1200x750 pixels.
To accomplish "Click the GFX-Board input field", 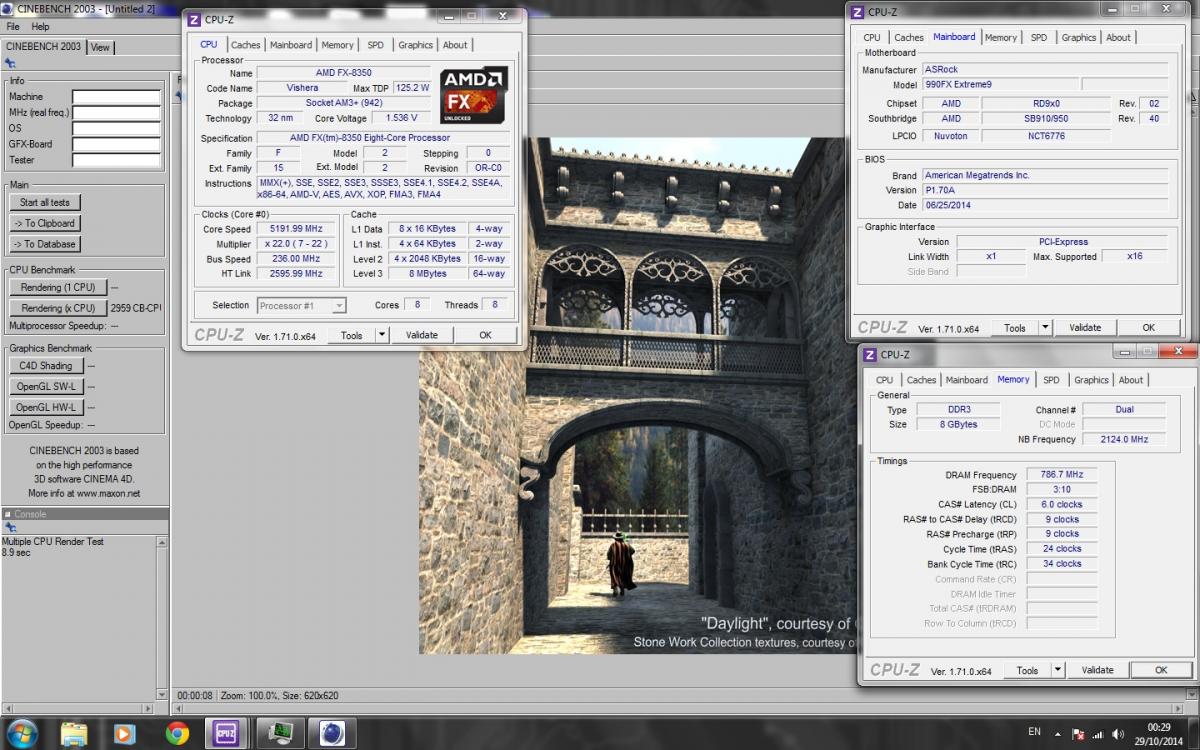I will [116, 144].
